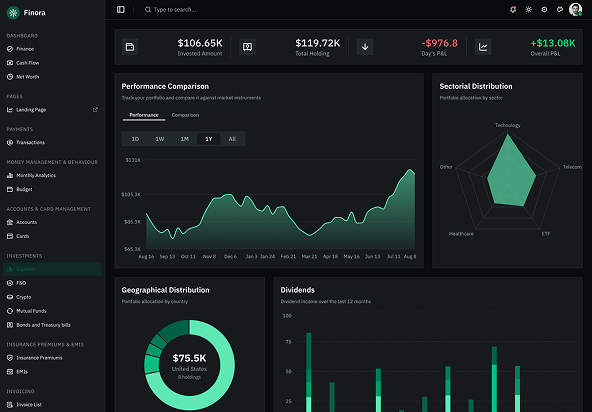
Task: Select the 1M time range option
Action: (184, 139)
